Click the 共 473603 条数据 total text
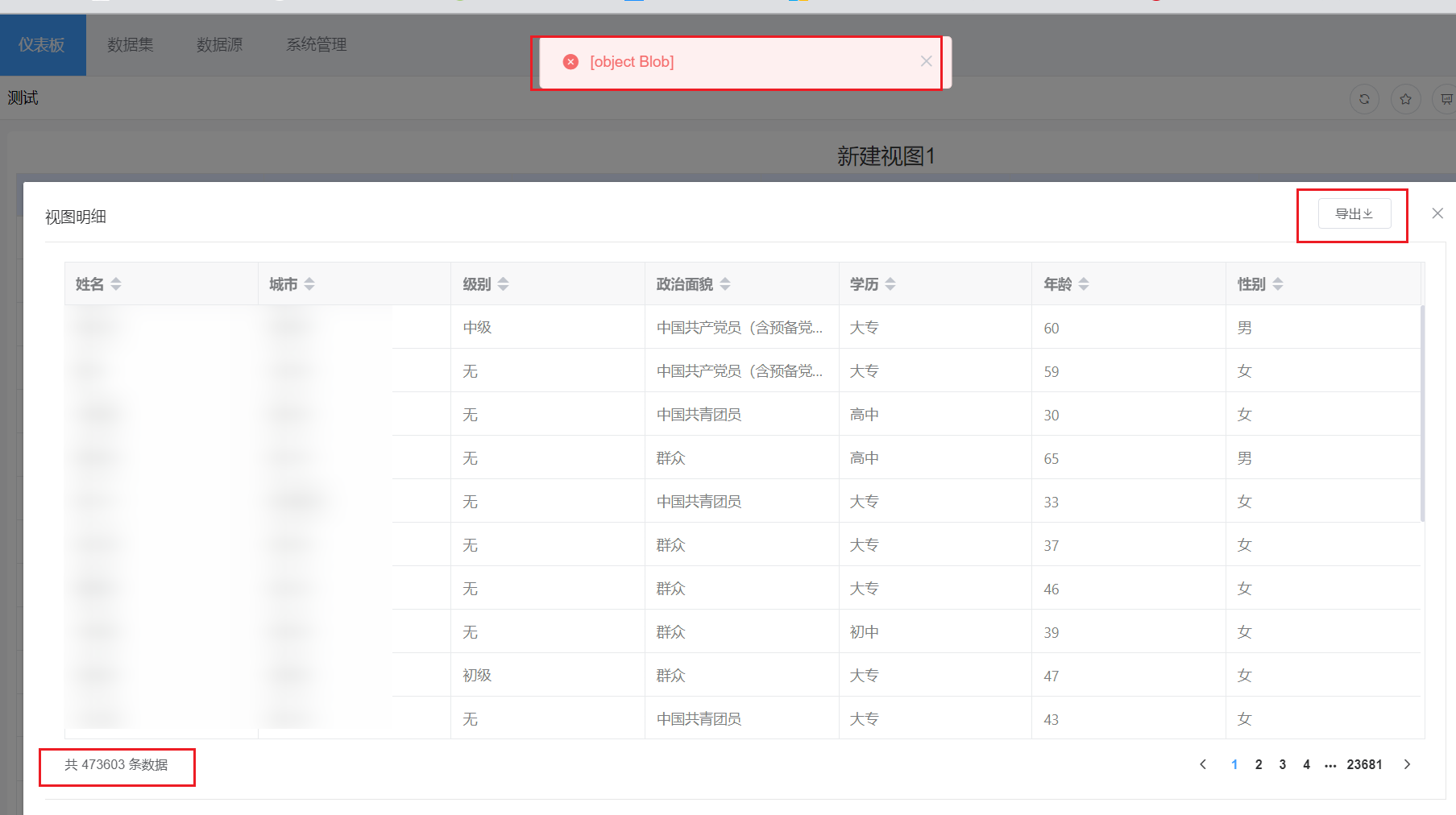This screenshot has width=1456, height=815. (x=116, y=764)
